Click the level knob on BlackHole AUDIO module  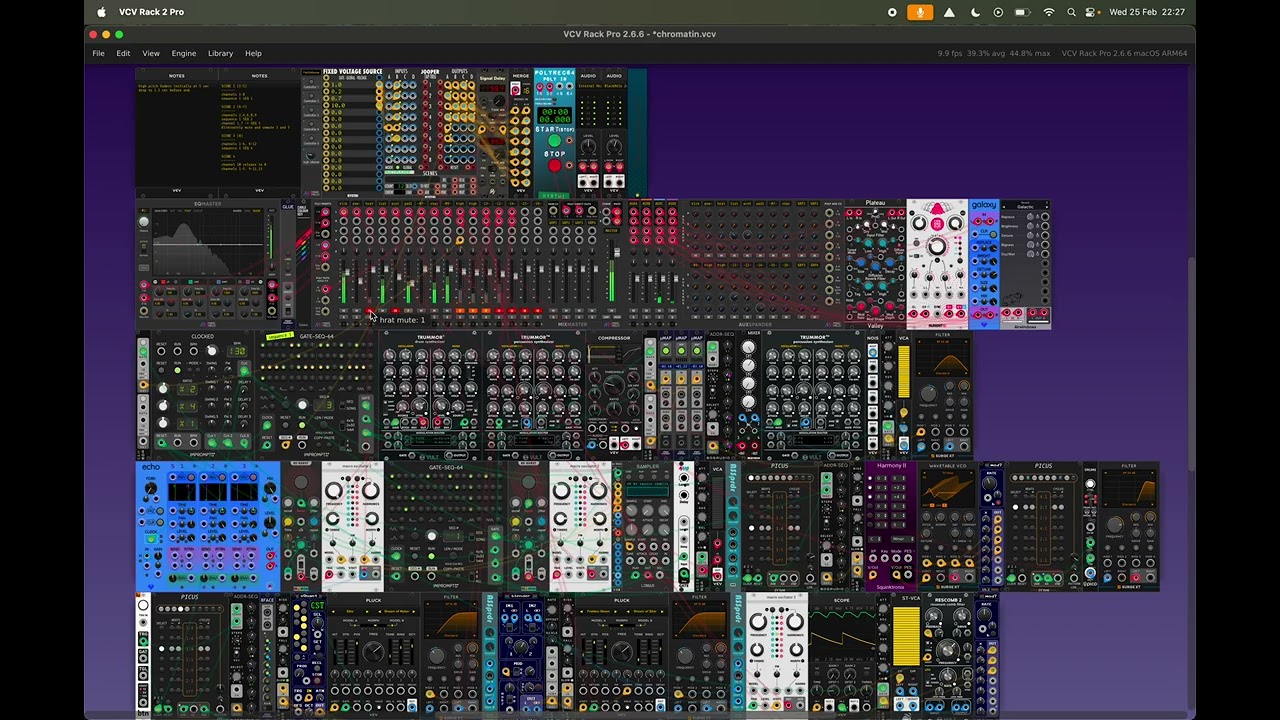(614, 146)
